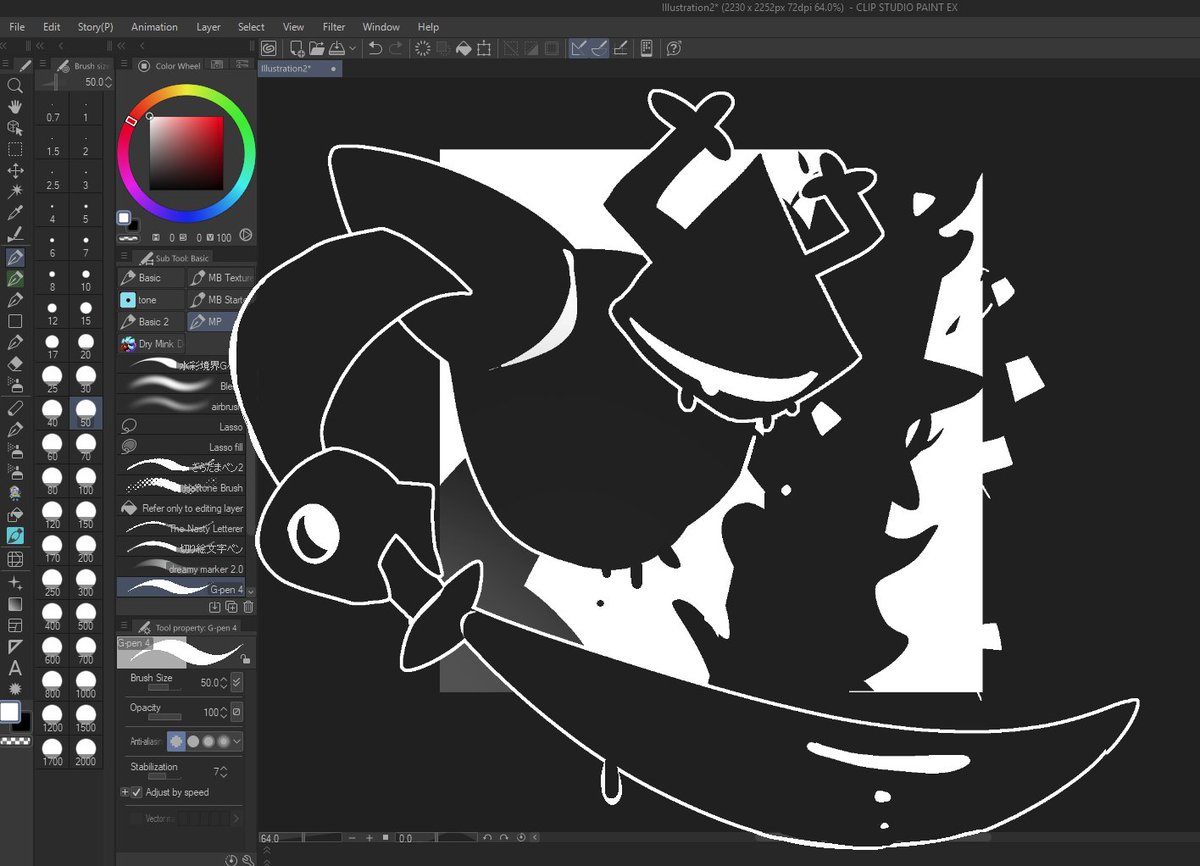Undo the last action

tap(375, 48)
